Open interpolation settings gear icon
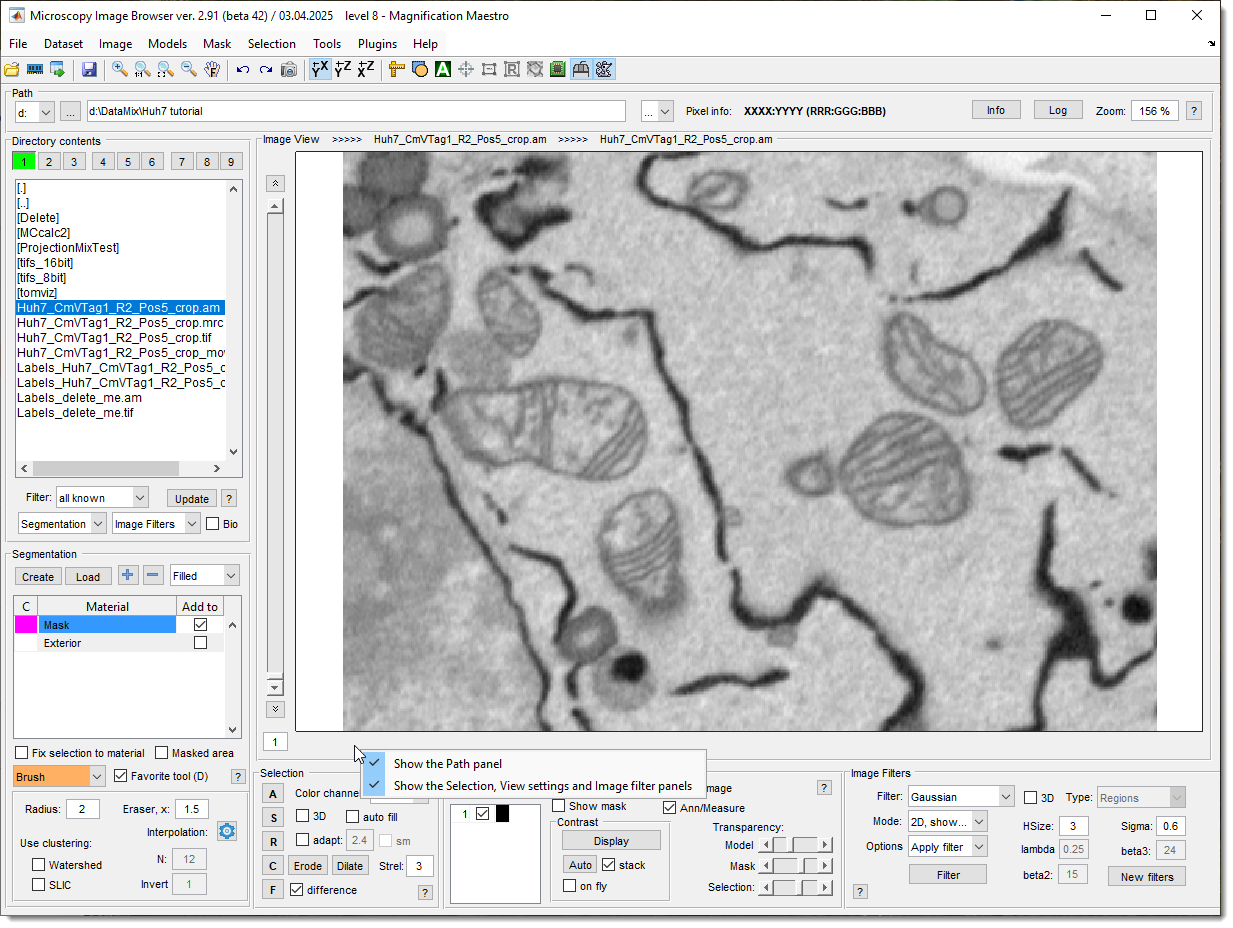This screenshot has height=928, width=1233. coord(227,831)
